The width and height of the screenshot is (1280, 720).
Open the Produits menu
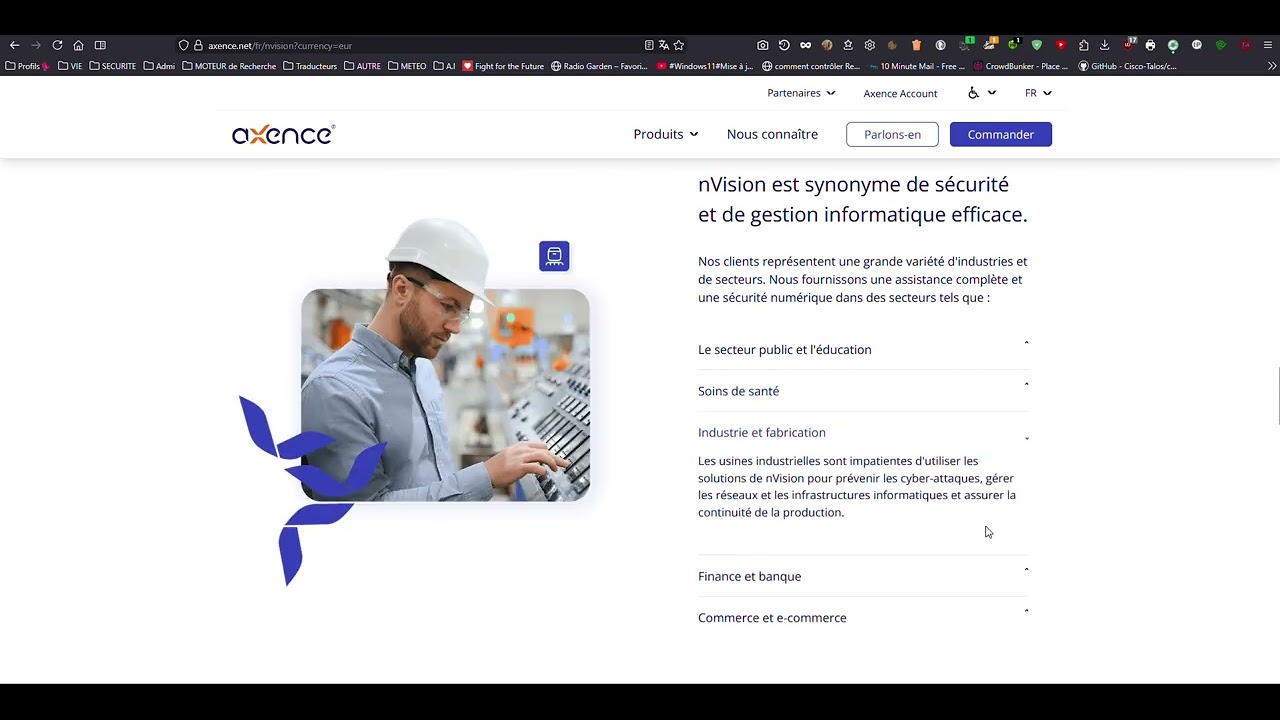pyautogui.click(x=666, y=134)
